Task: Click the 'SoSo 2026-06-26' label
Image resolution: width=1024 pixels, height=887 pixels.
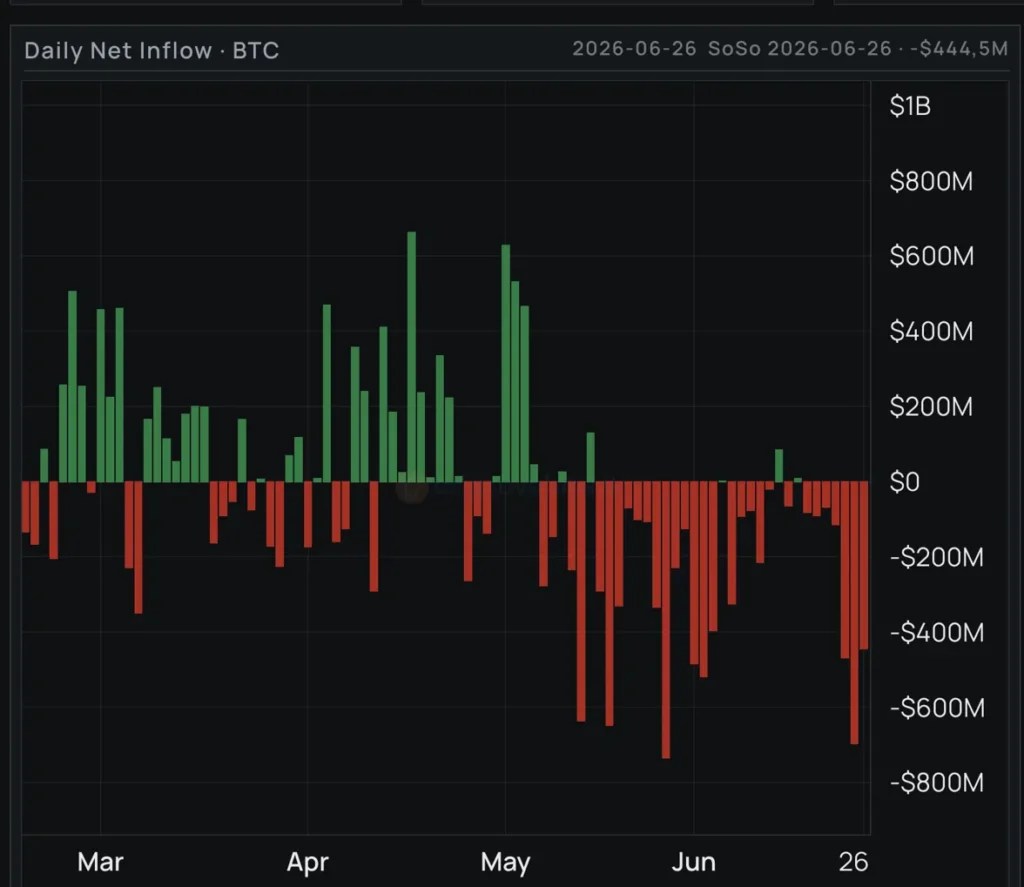Action: 799,48
